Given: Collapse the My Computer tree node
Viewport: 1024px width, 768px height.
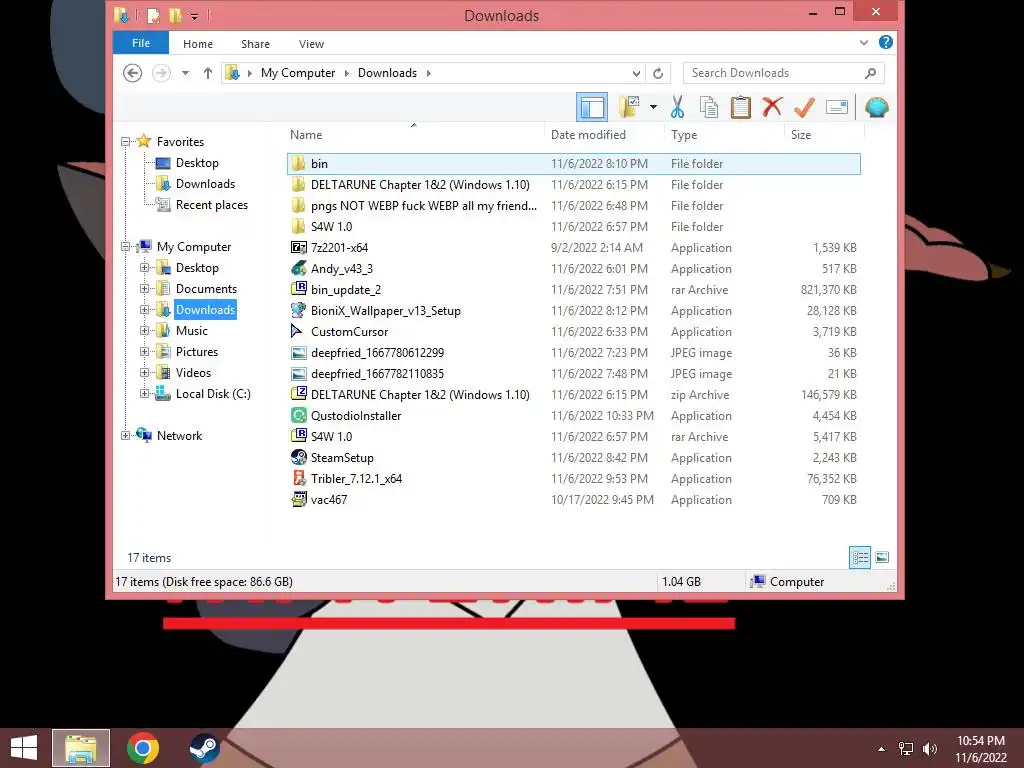Looking at the screenshot, I should tap(125, 247).
